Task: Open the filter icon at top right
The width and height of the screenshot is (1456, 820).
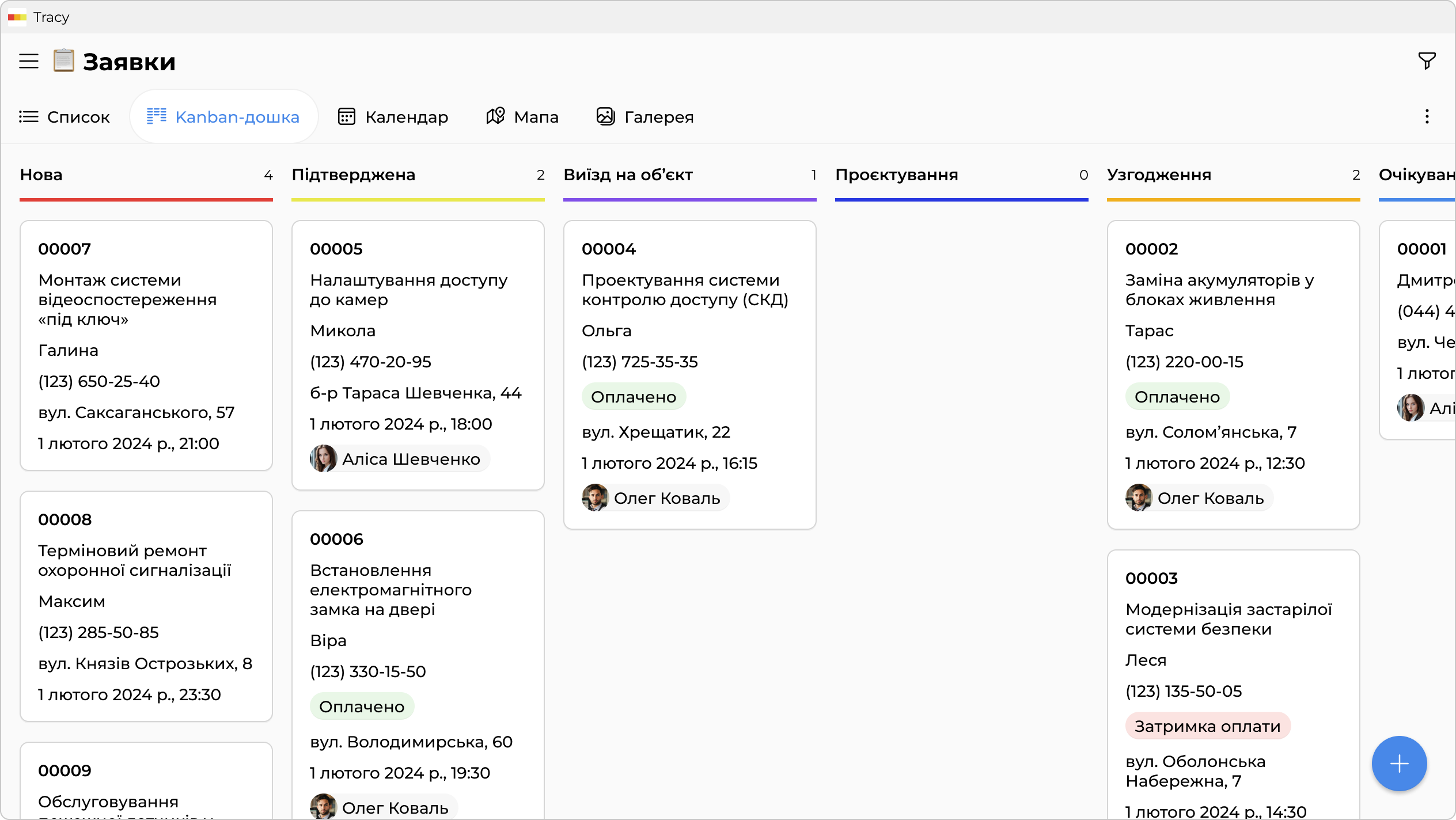Action: coord(1426,60)
